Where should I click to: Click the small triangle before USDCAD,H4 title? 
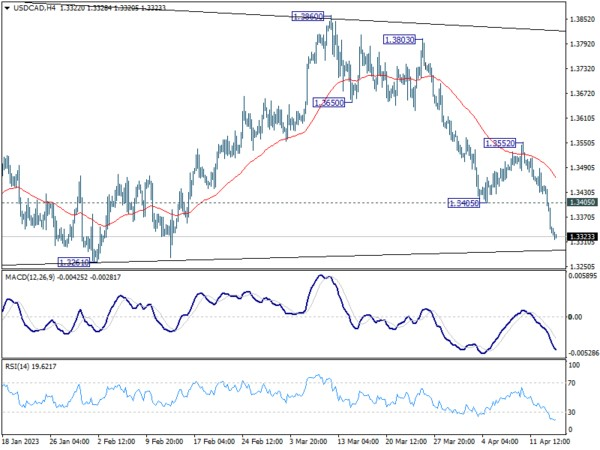7,8
